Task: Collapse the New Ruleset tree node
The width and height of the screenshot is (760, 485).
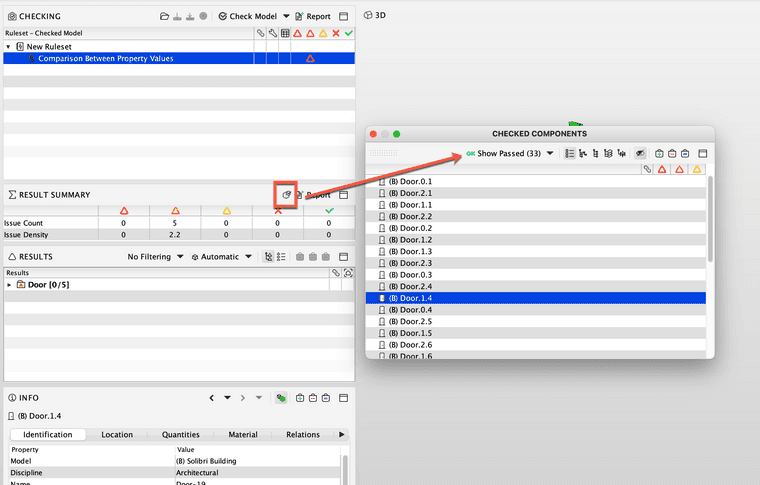Action: 8,47
